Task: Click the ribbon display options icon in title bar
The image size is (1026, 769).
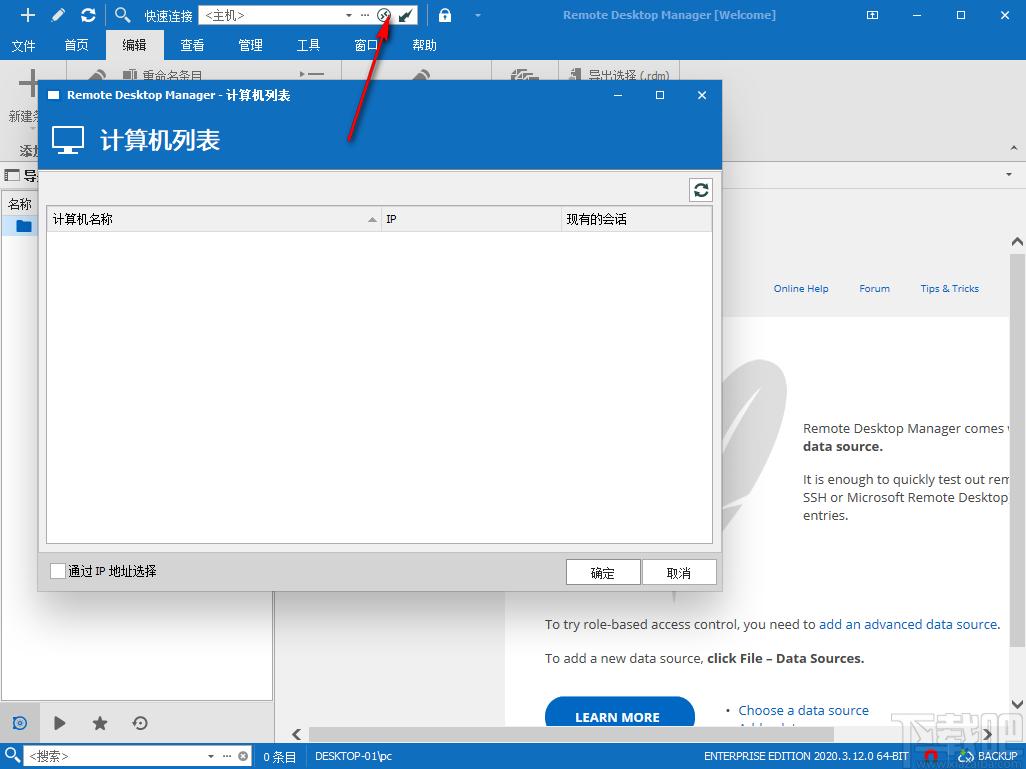Action: 872,15
